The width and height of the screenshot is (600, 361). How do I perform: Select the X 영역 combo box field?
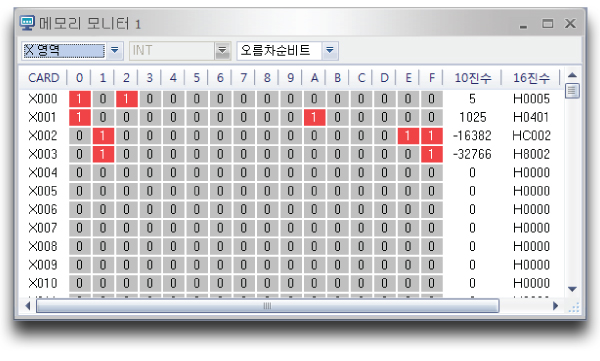[x=64, y=51]
